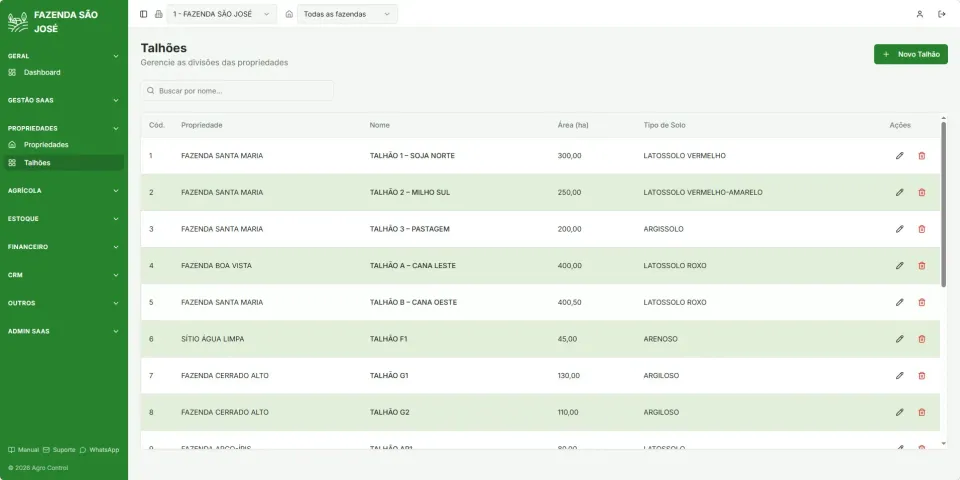Click the scrollbar down arrow
The height and width of the screenshot is (480, 960).
click(x=943, y=443)
